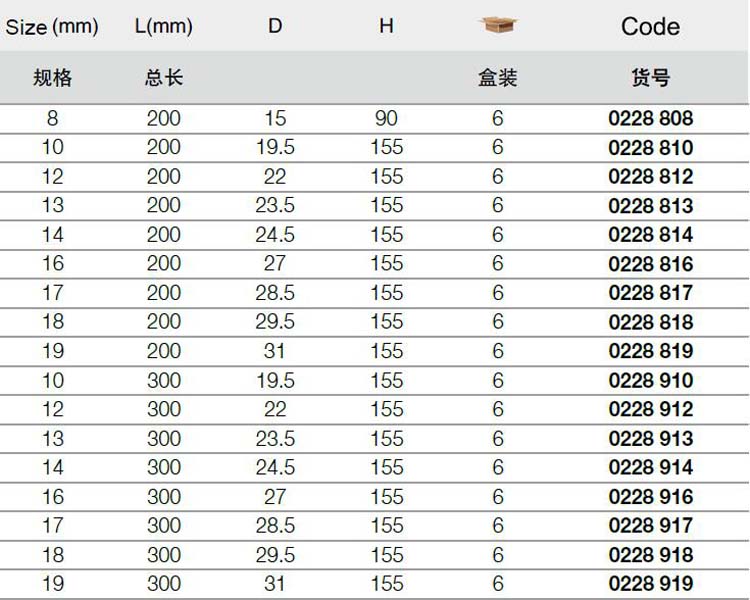This screenshot has width=750, height=600.
Task: Select the 规格 subheader label
Action: pyautogui.click(x=52, y=77)
